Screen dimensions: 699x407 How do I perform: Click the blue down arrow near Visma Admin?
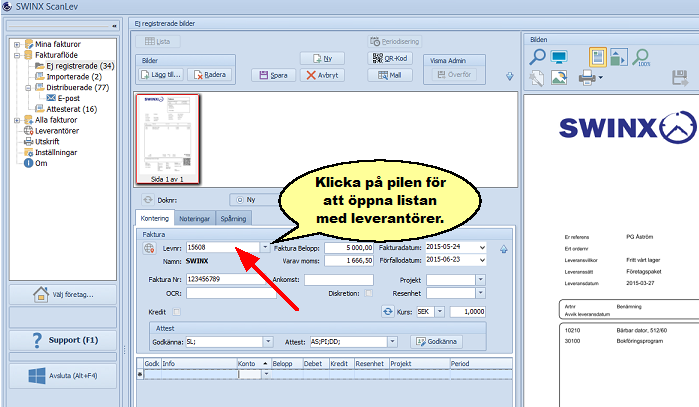click(510, 77)
